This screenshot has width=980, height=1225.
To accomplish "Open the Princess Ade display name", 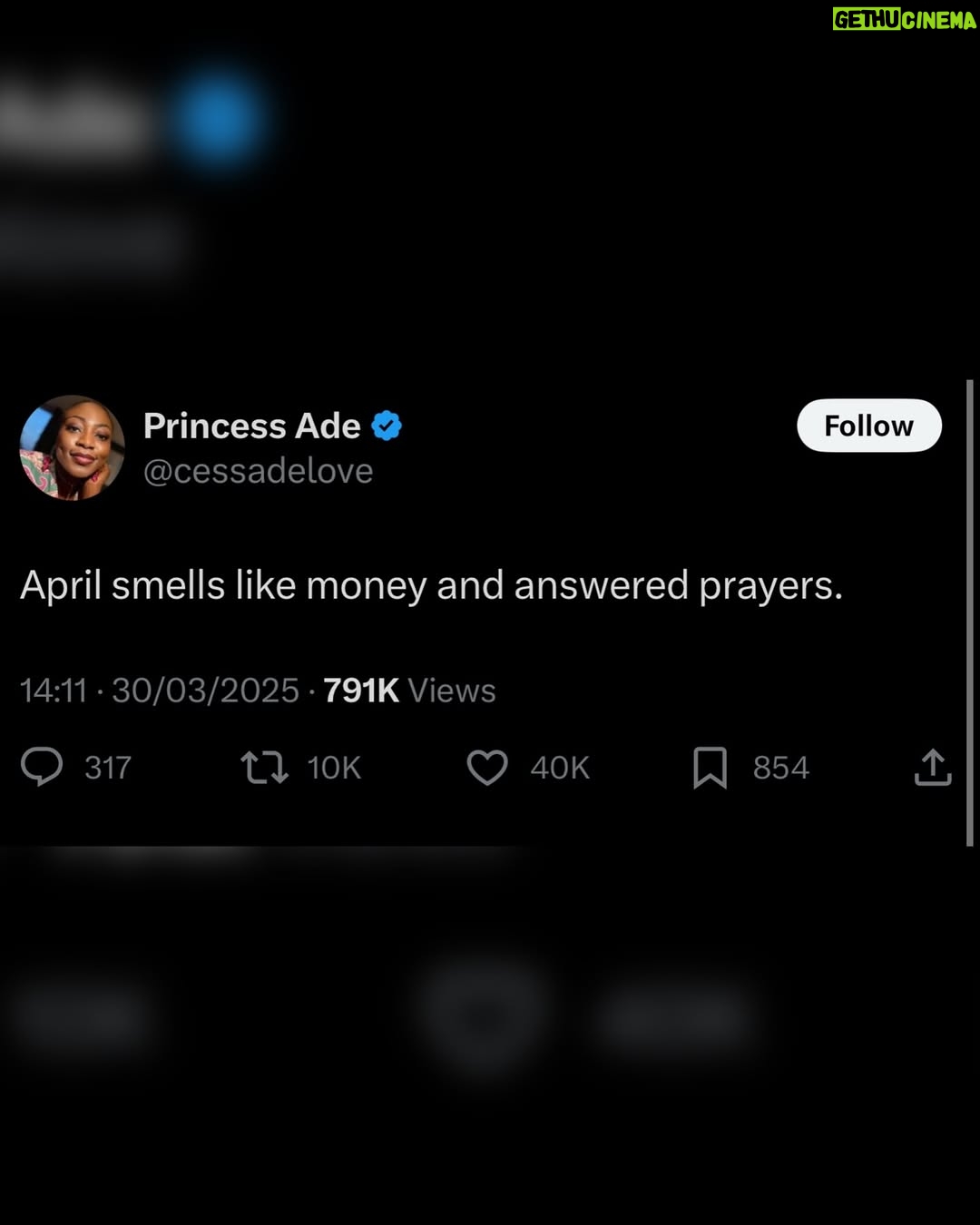I will [252, 426].
